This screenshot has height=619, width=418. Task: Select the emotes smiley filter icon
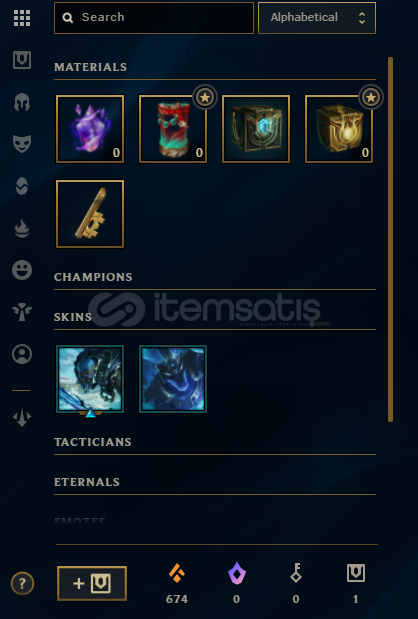tap(22, 270)
